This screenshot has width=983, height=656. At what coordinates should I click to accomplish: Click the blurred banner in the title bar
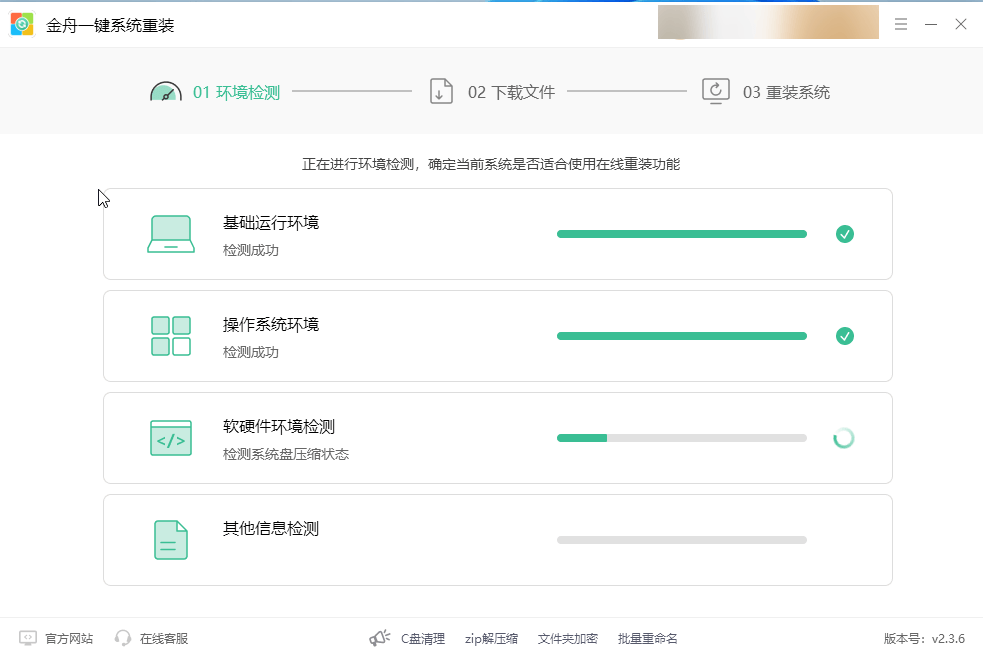[768, 22]
